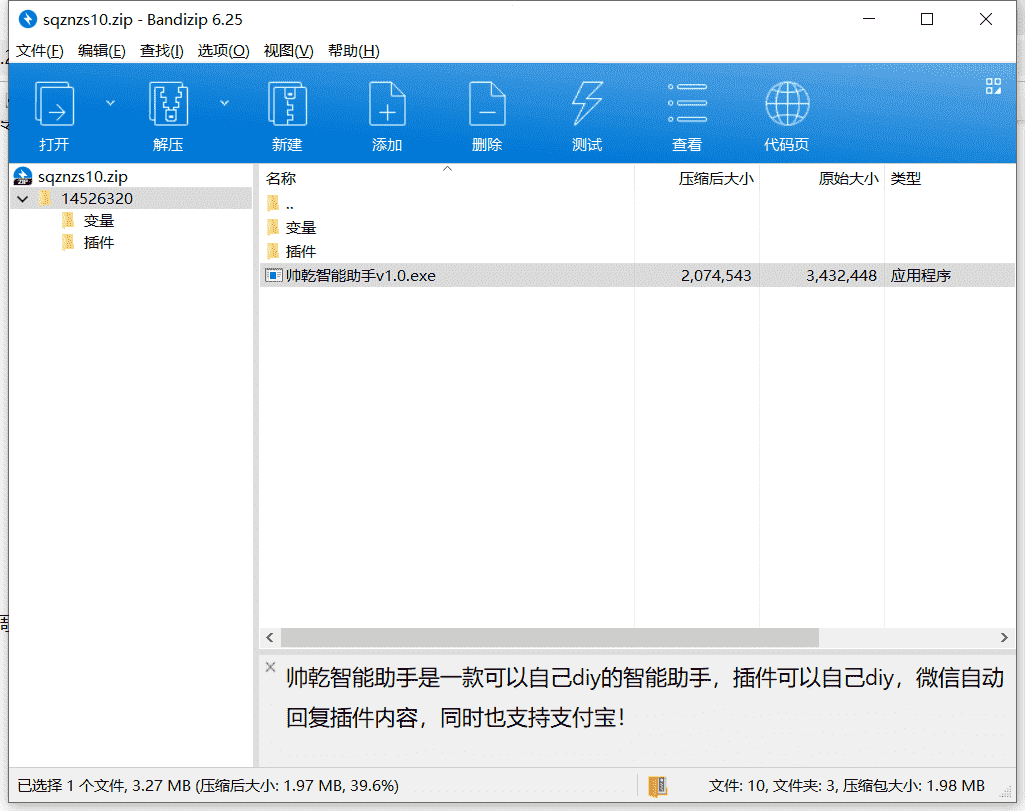Sort by 压缩后大小 column header
This screenshot has width=1025, height=811.
pyautogui.click(x=716, y=178)
